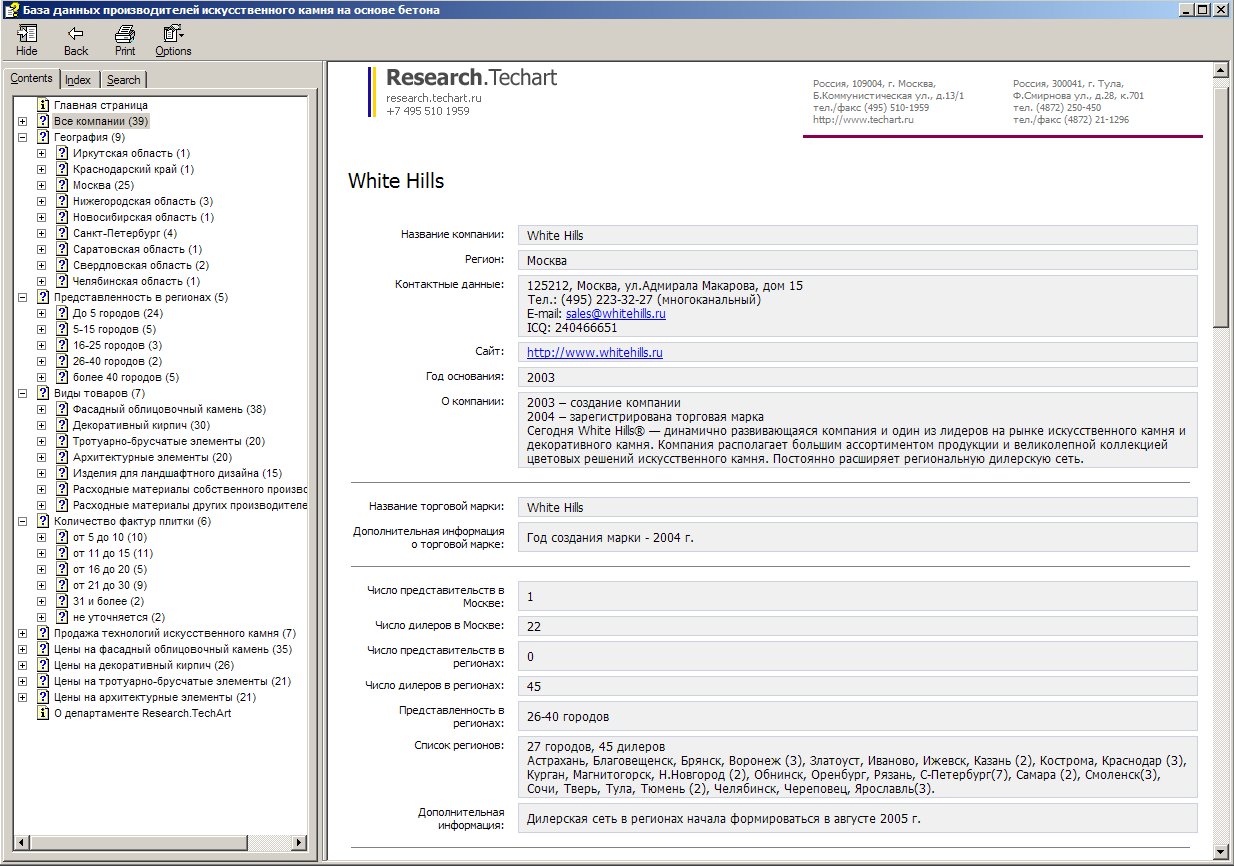This screenshot has height=866, width=1234.
Task: Expand Продажа технологий искусственного камня (7) node
Action: pyautogui.click(x=22, y=633)
